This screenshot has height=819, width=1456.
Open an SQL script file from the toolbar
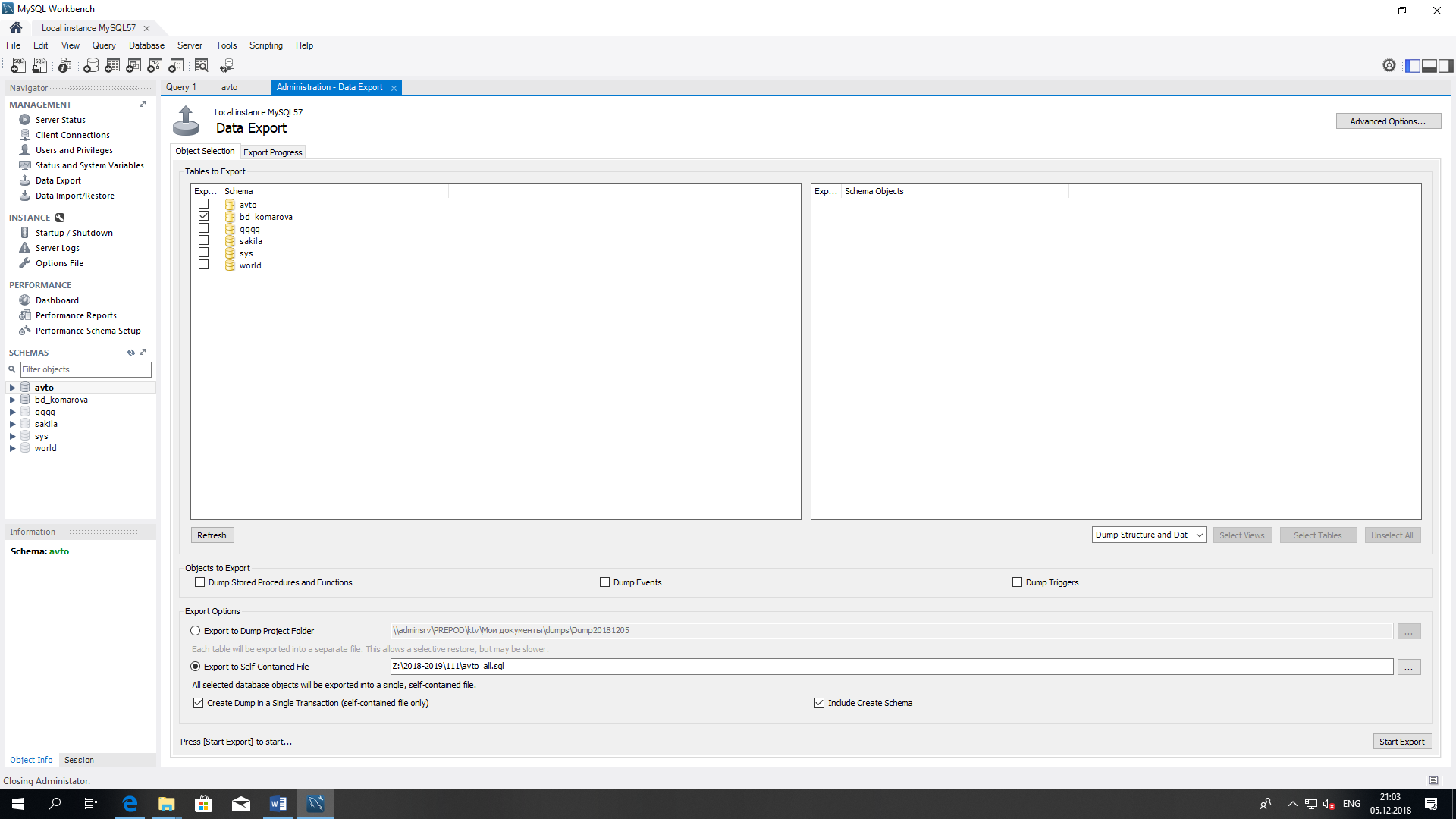pos(39,66)
